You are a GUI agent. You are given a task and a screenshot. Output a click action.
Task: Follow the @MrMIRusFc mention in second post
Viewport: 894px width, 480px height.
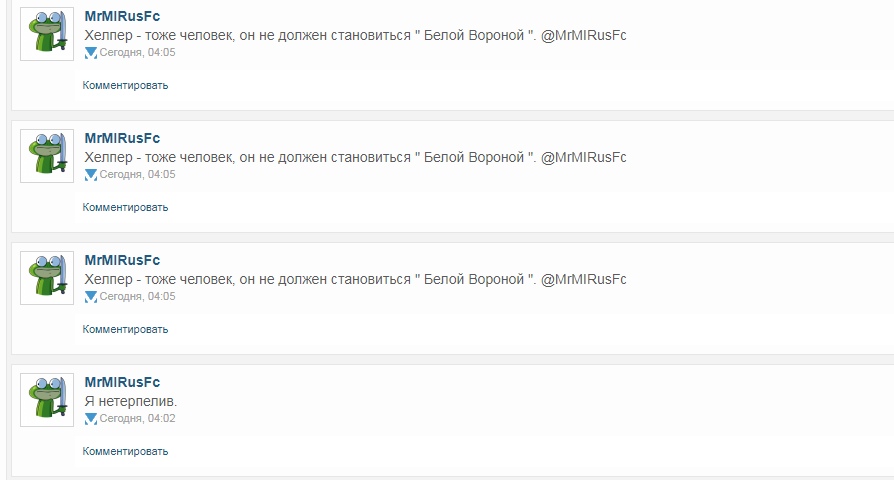[583, 157]
